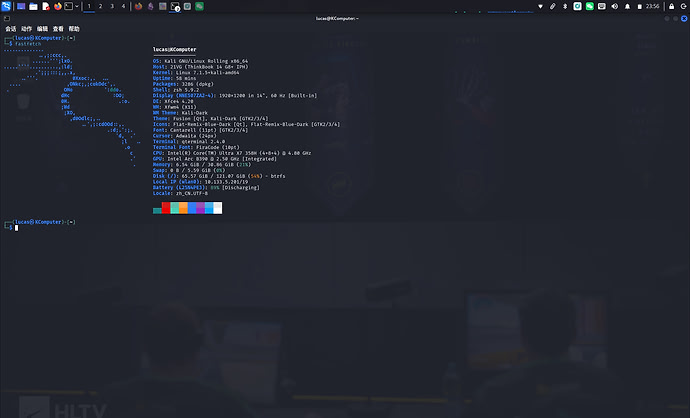Click the battery status tray icon

[x=640, y=7]
